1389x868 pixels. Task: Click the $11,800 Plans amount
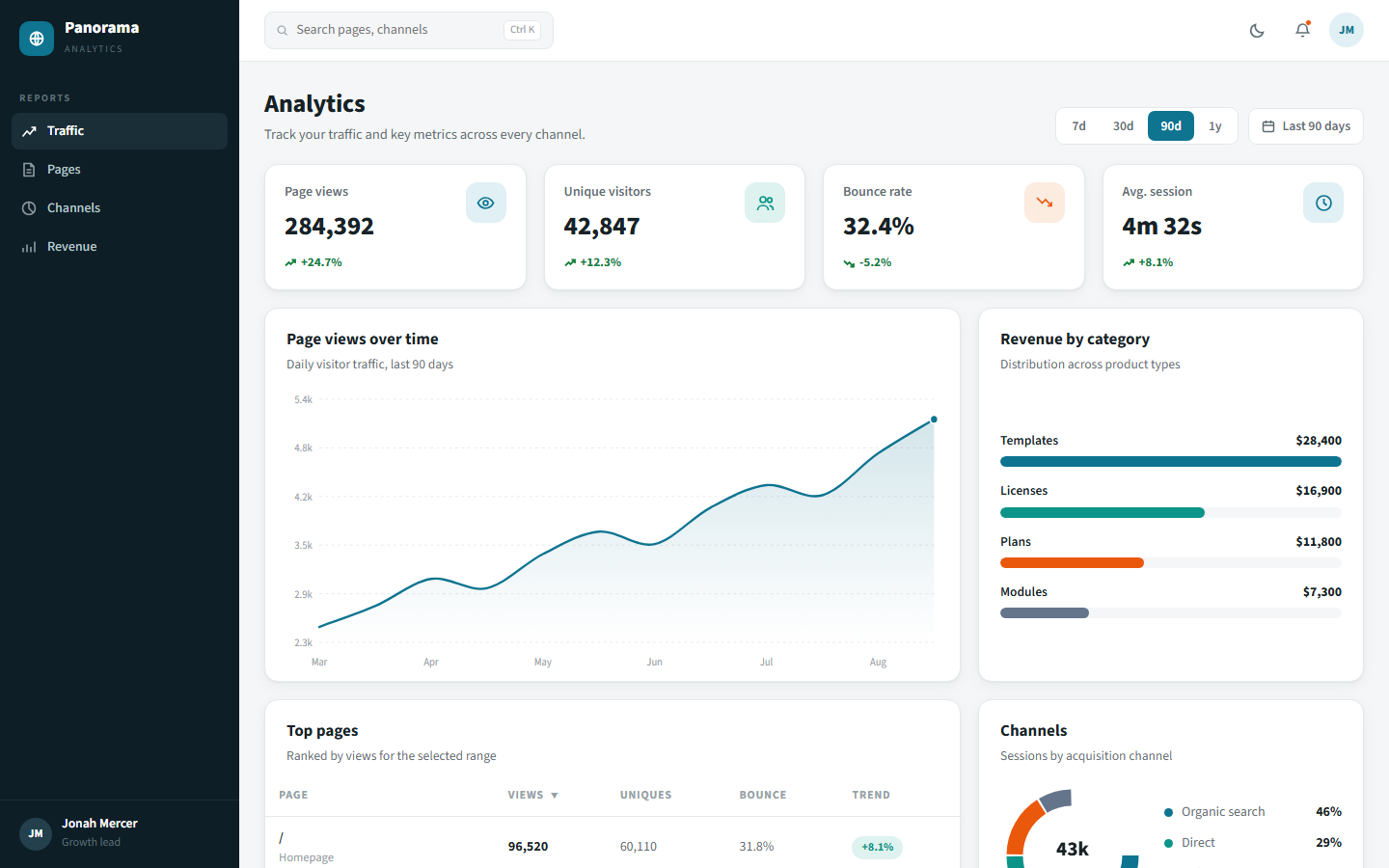(x=1319, y=542)
